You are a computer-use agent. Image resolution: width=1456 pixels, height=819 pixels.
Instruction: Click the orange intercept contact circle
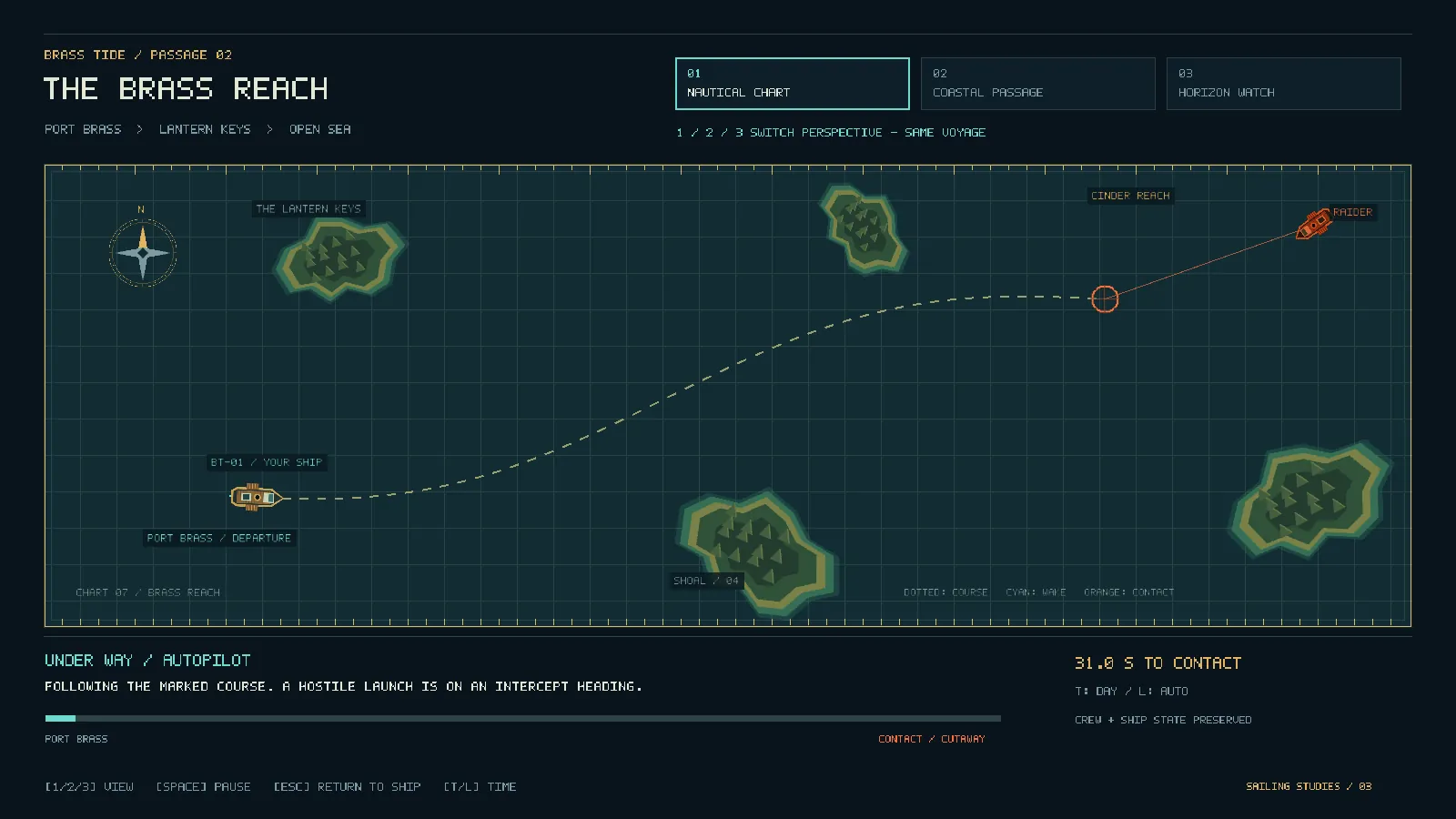point(1104,298)
